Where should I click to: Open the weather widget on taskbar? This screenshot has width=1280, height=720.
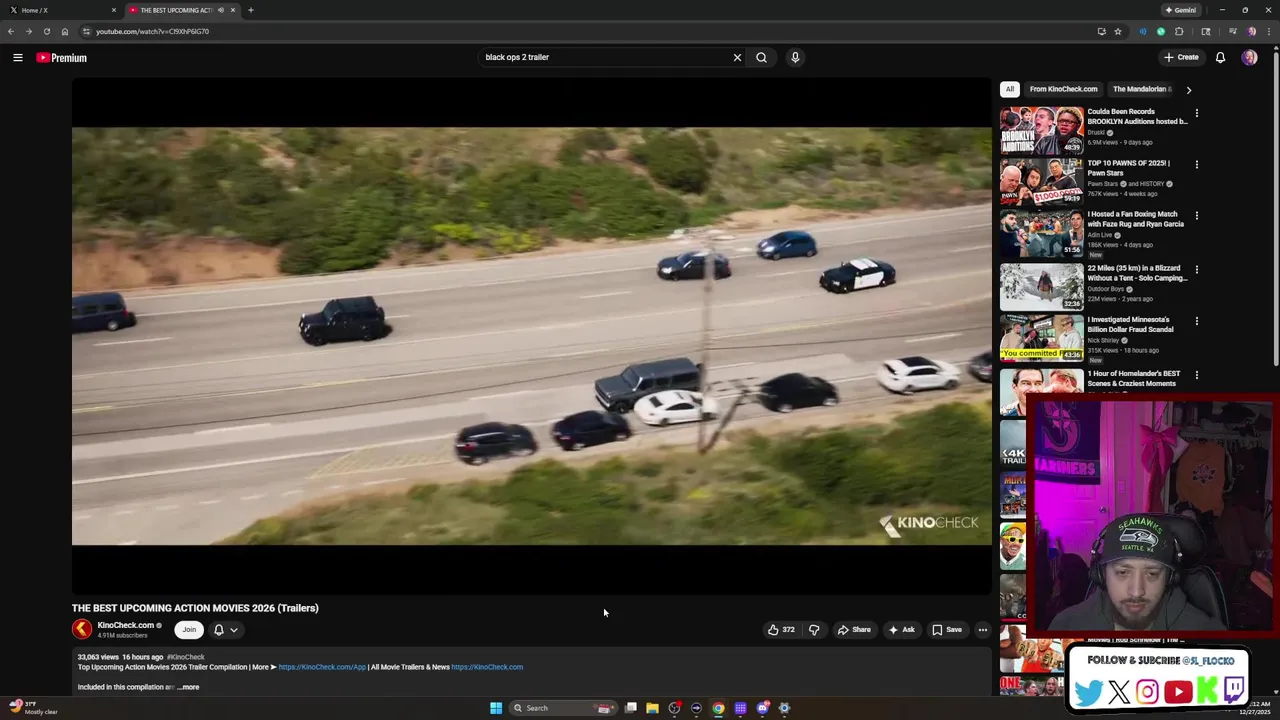click(x=33, y=708)
